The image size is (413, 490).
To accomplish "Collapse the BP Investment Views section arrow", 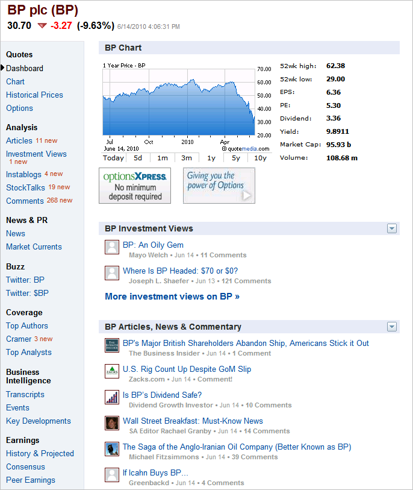I will pyautogui.click(x=392, y=229).
